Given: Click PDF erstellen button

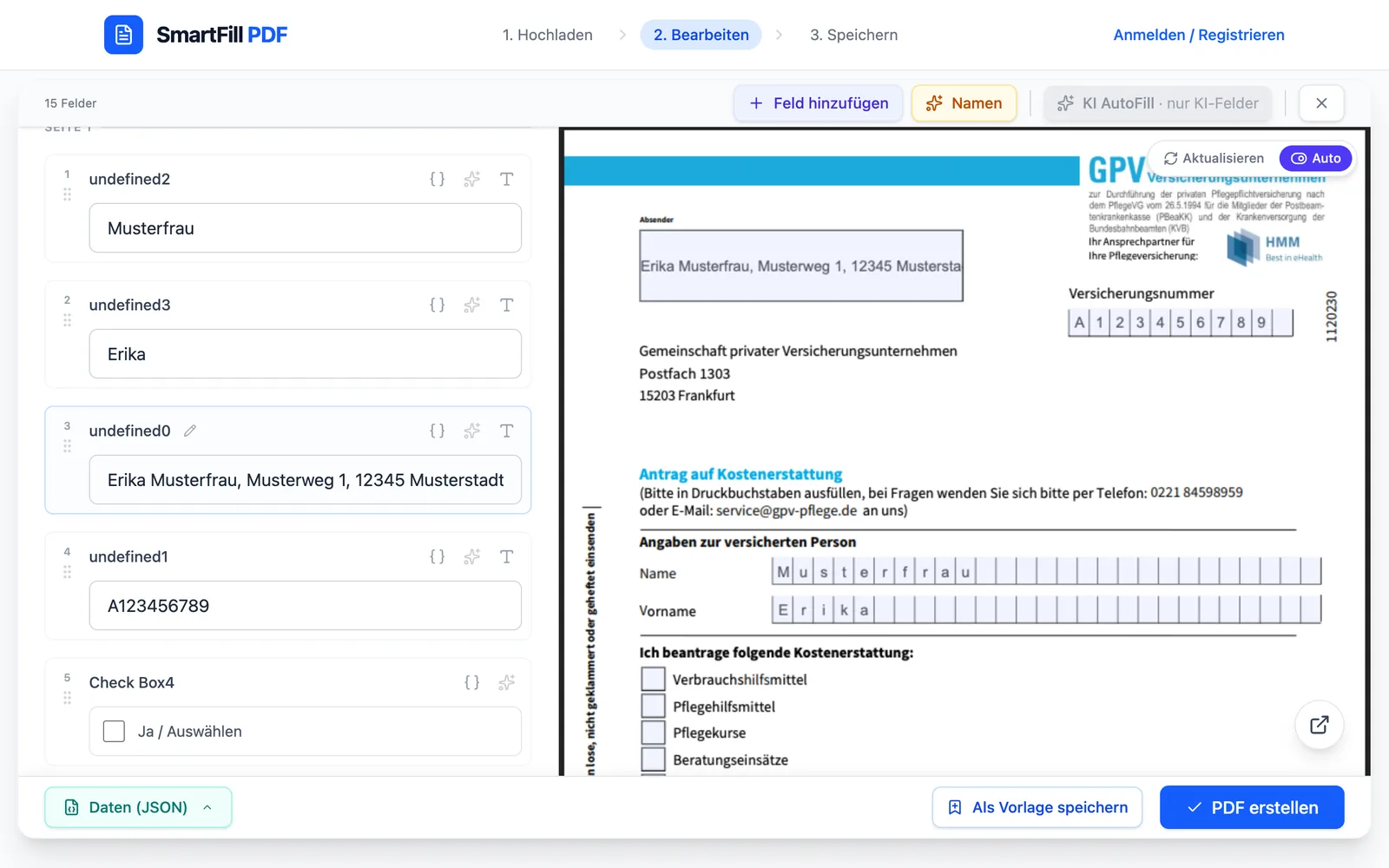Looking at the screenshot, I should pos(1252,807).
